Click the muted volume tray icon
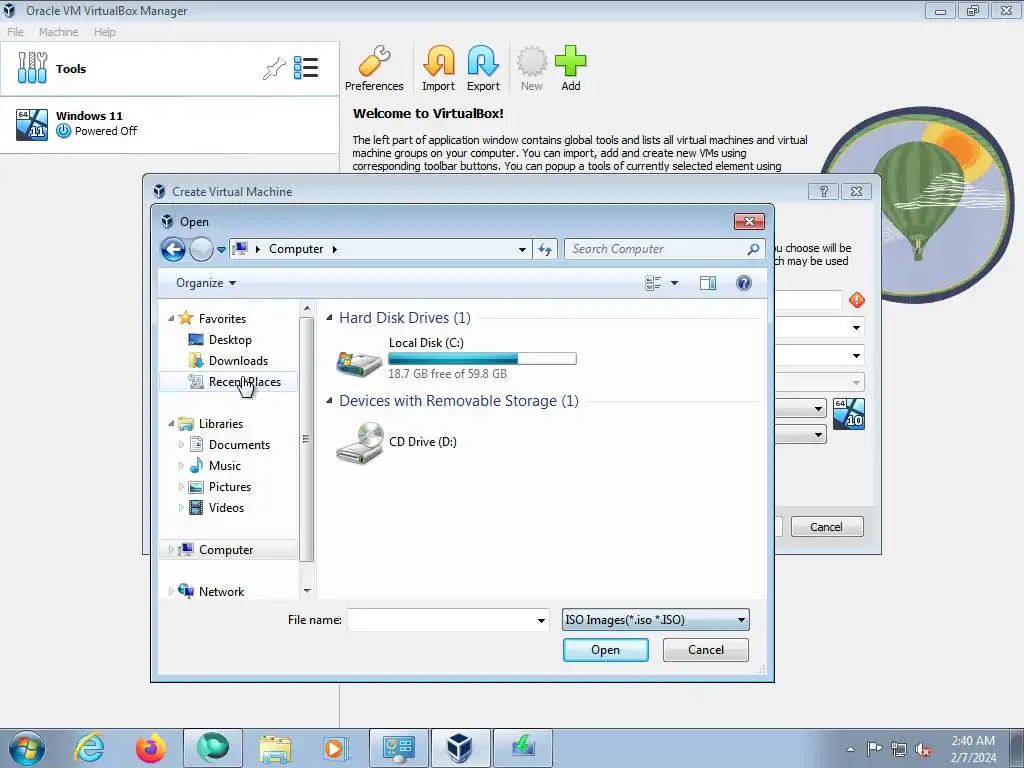1024x768 pixels. point(923,750)
